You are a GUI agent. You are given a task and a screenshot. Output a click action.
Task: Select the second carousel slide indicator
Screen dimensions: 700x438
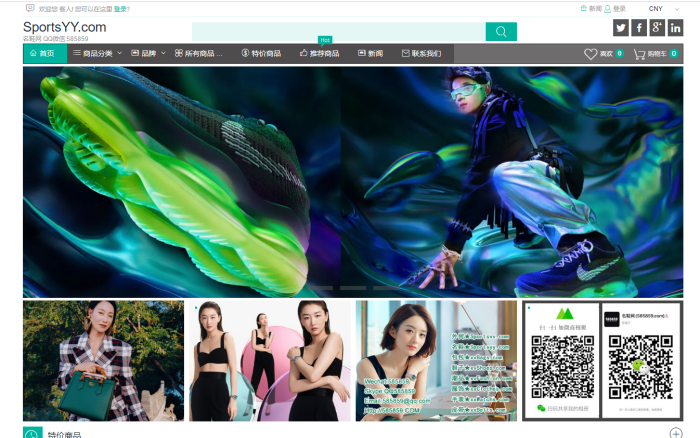click(352, 288)
